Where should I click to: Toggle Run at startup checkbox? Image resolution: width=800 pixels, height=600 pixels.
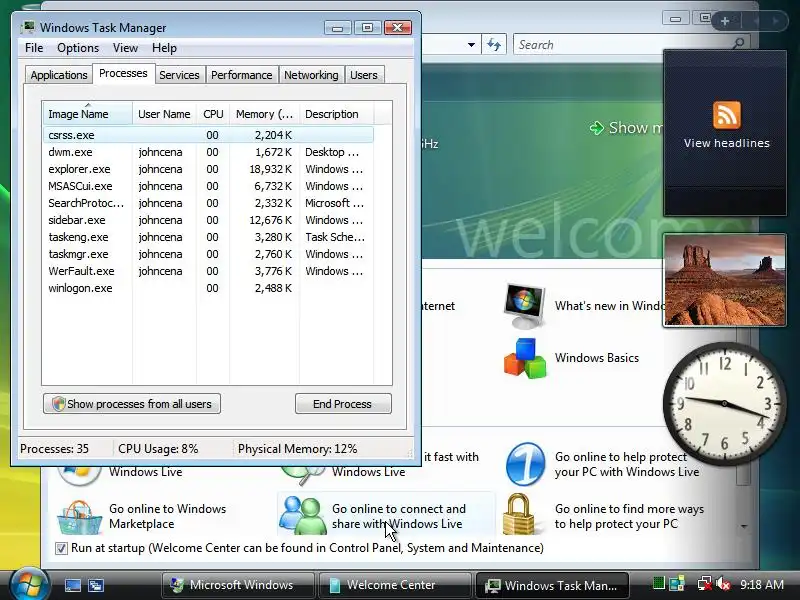coord(61,548)
